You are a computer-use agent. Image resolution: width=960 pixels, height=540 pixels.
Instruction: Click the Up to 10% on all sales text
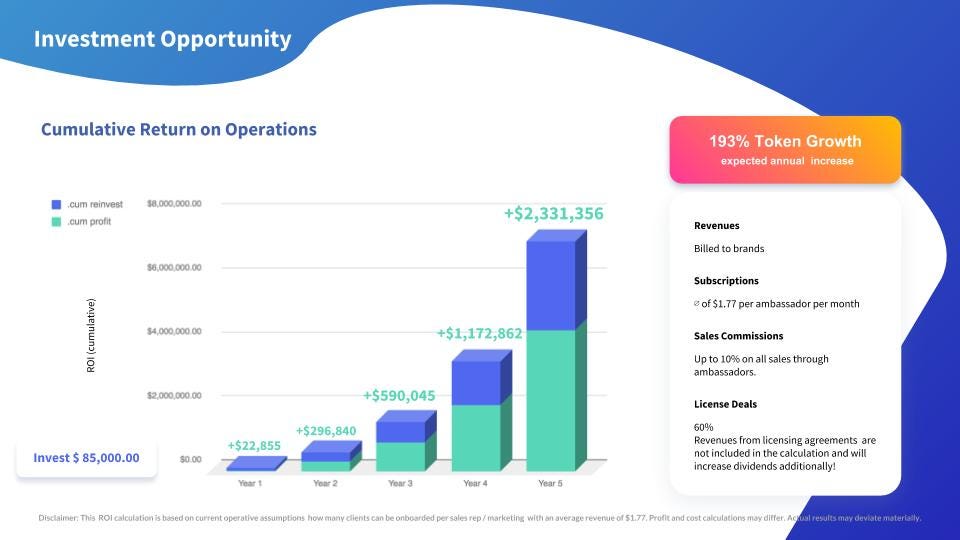(x=761, y=366)
